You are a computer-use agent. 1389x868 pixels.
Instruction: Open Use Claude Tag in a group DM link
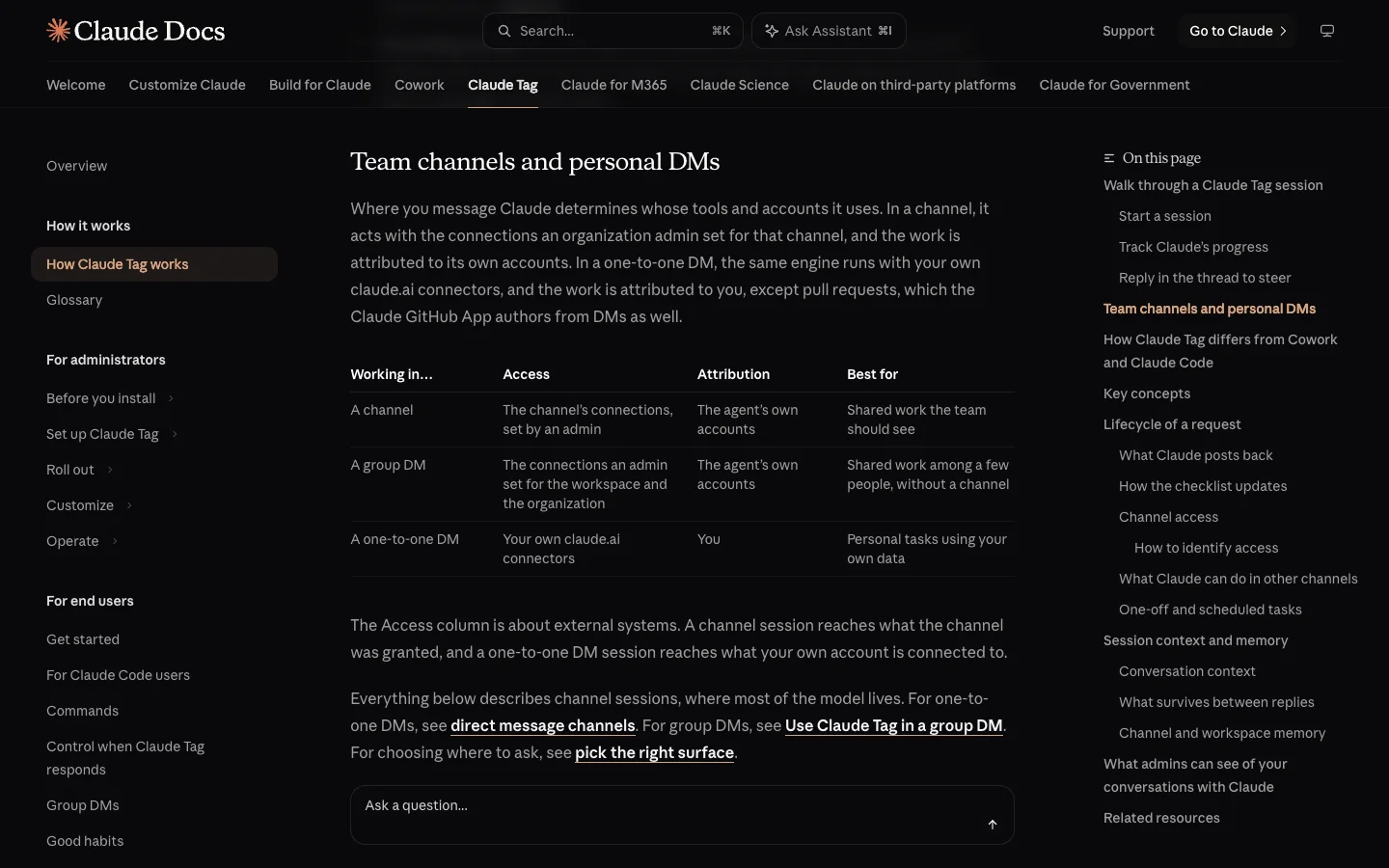pos(894,725)
